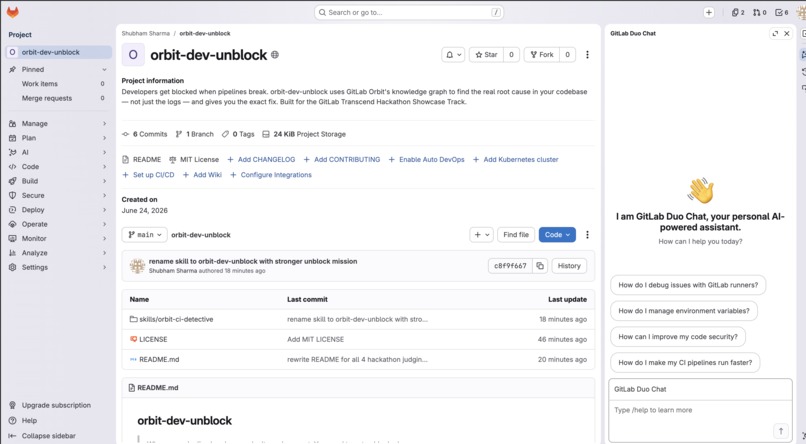The height and width of the screenshot is (444, 806).
Task: Open the blue Code dropdown
Action: click(557, 235)
